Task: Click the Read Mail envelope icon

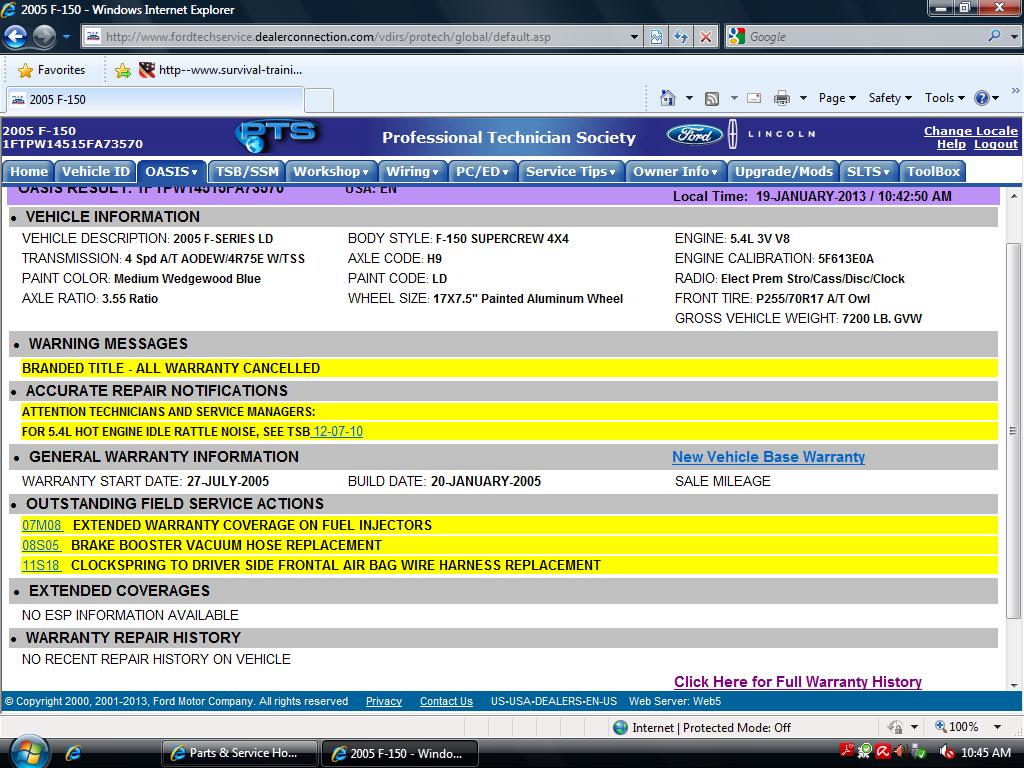Action: (754, 98)
